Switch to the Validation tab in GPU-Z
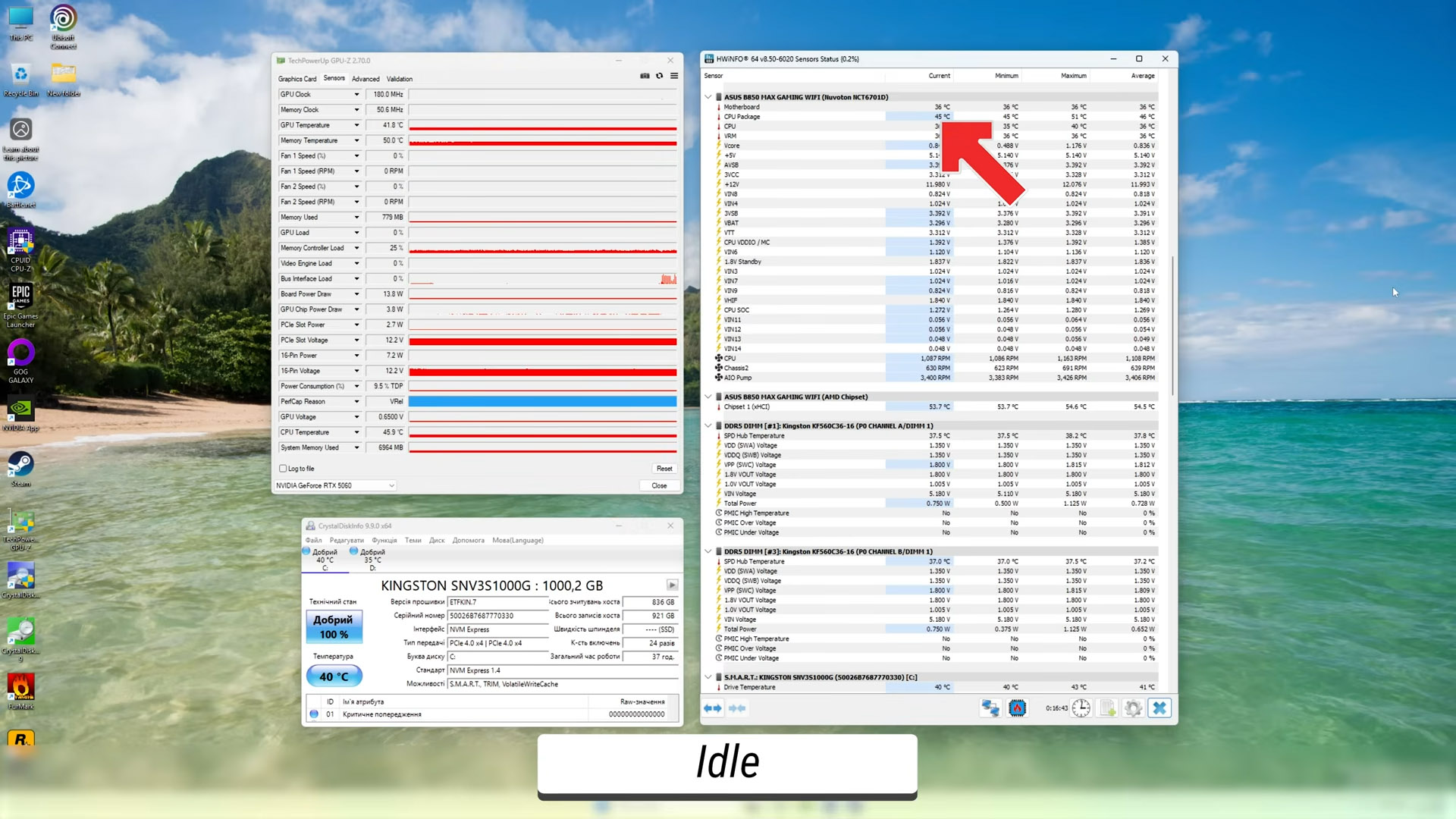 [400, 79]
